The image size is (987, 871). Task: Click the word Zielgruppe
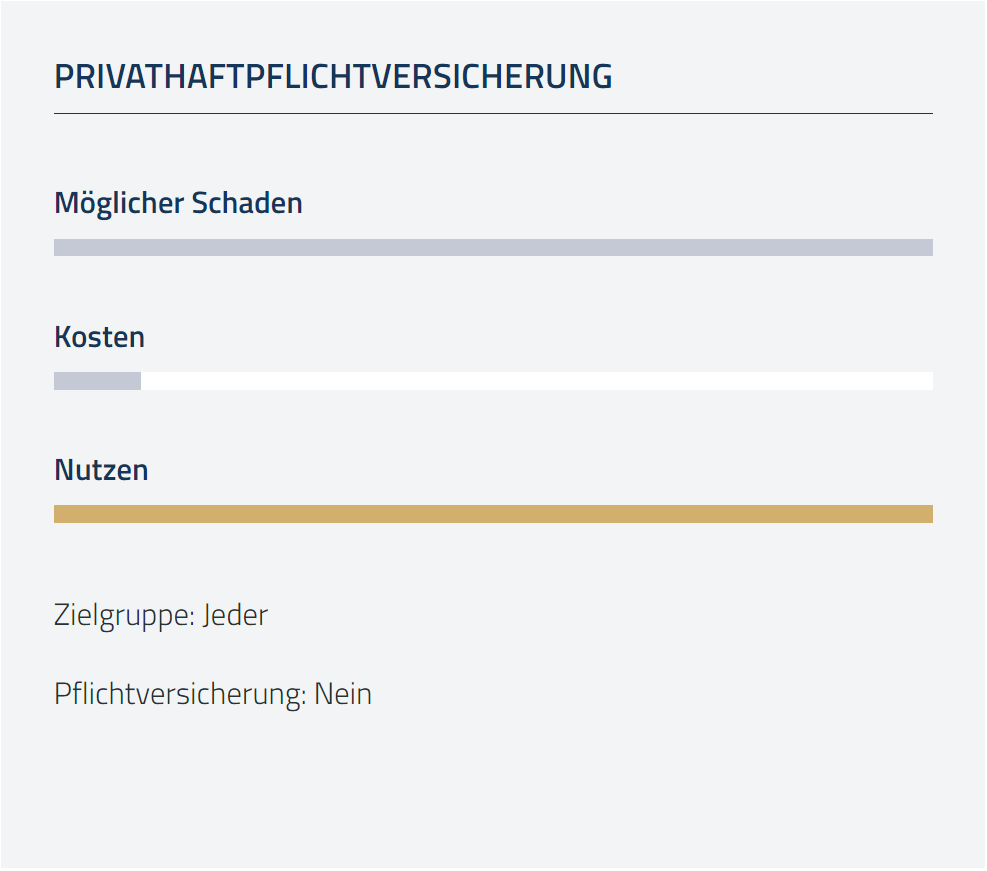125,615
